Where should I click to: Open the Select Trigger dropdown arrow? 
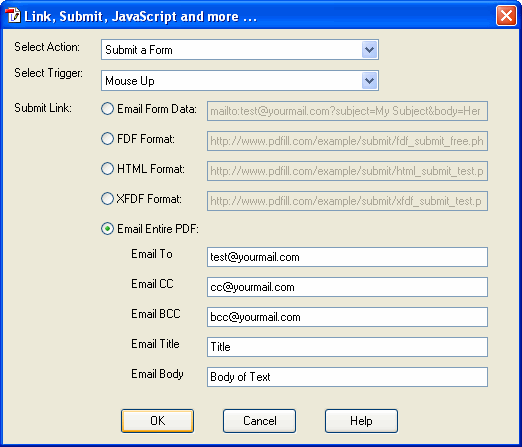(369, 81)
